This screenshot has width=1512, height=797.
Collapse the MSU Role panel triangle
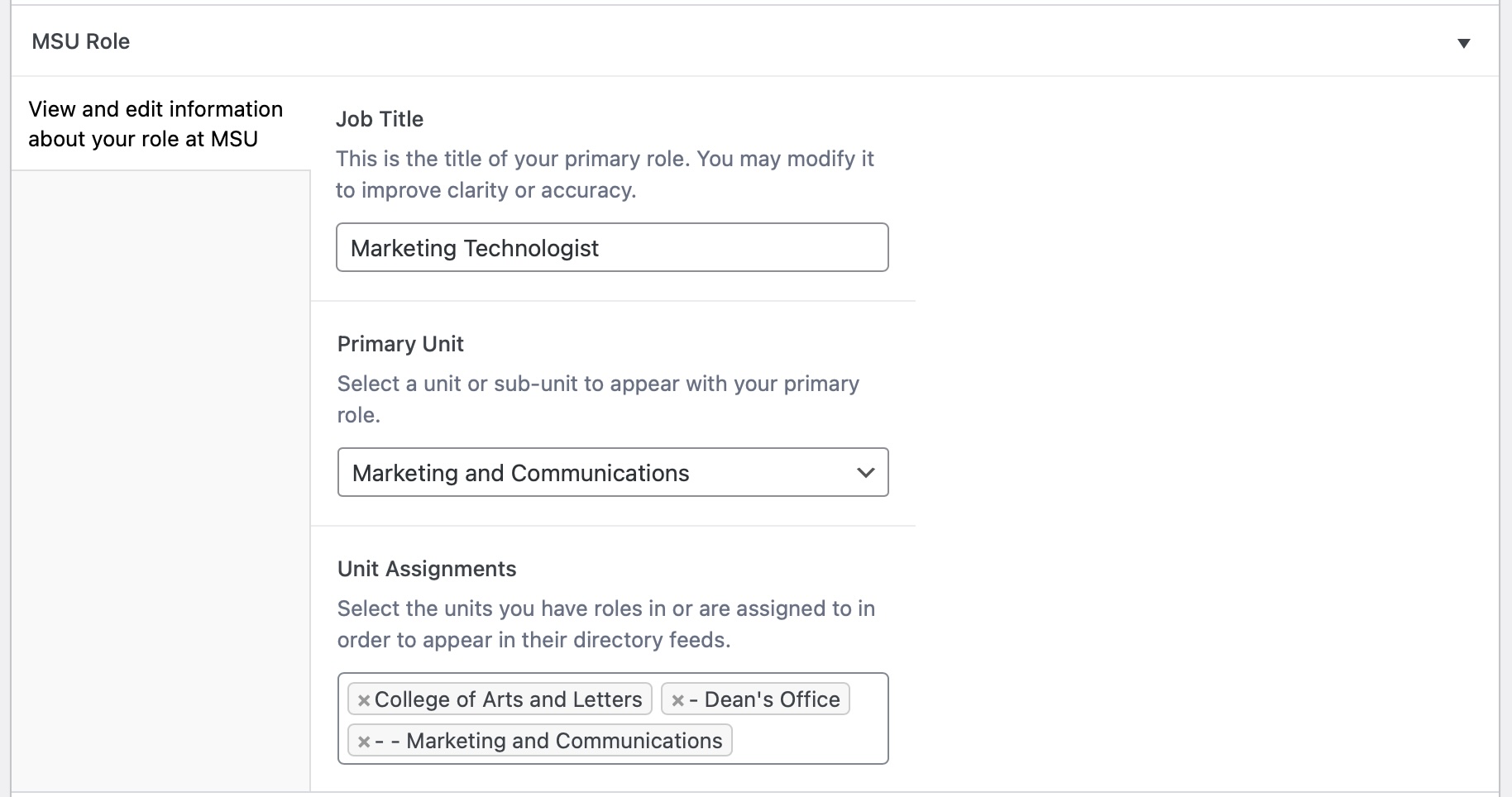(x=1463, y=43)
